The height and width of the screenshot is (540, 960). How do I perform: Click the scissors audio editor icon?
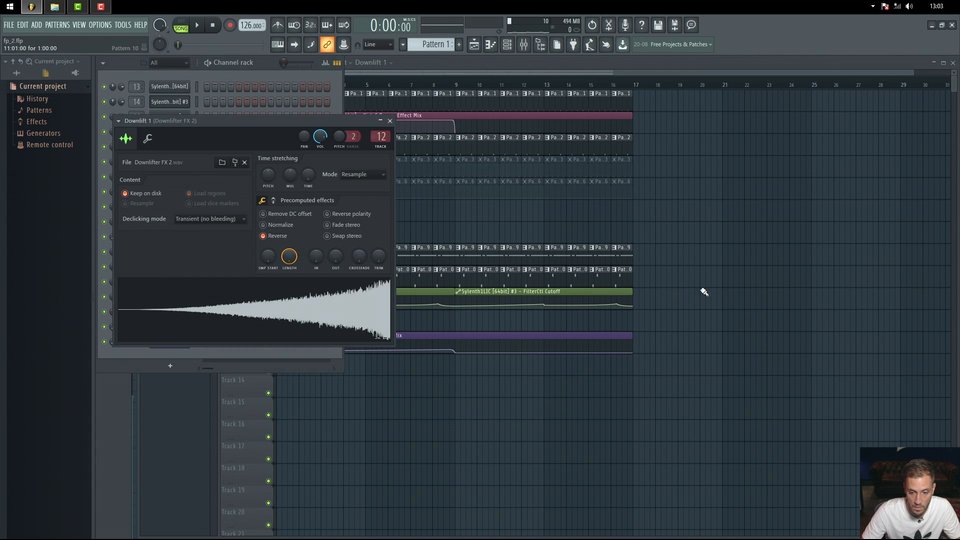click(x=609, y=25)
